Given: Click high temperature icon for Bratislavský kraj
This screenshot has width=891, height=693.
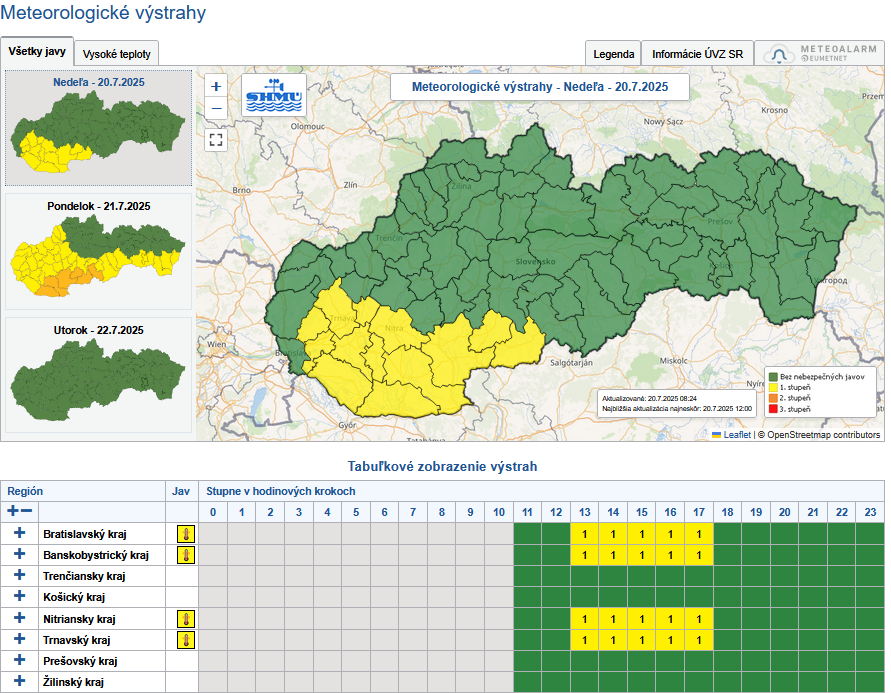Looking at the screenshot, I should [185, 534].
